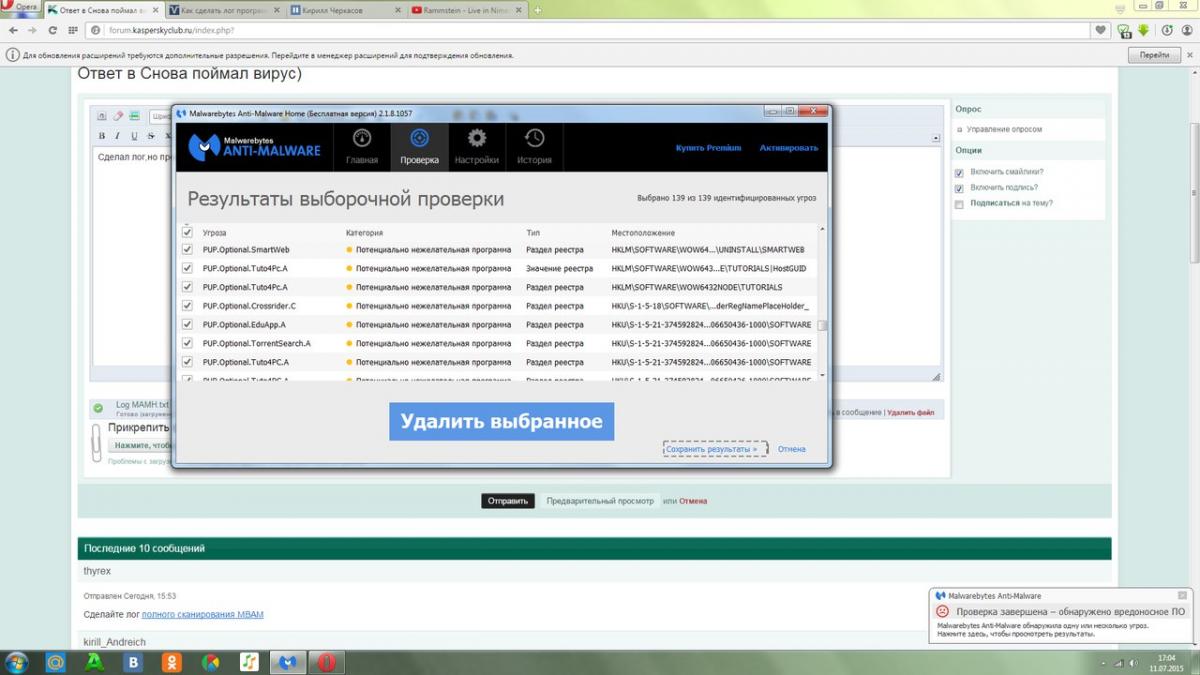Open Windows Start button

click(x=17, y=662)
